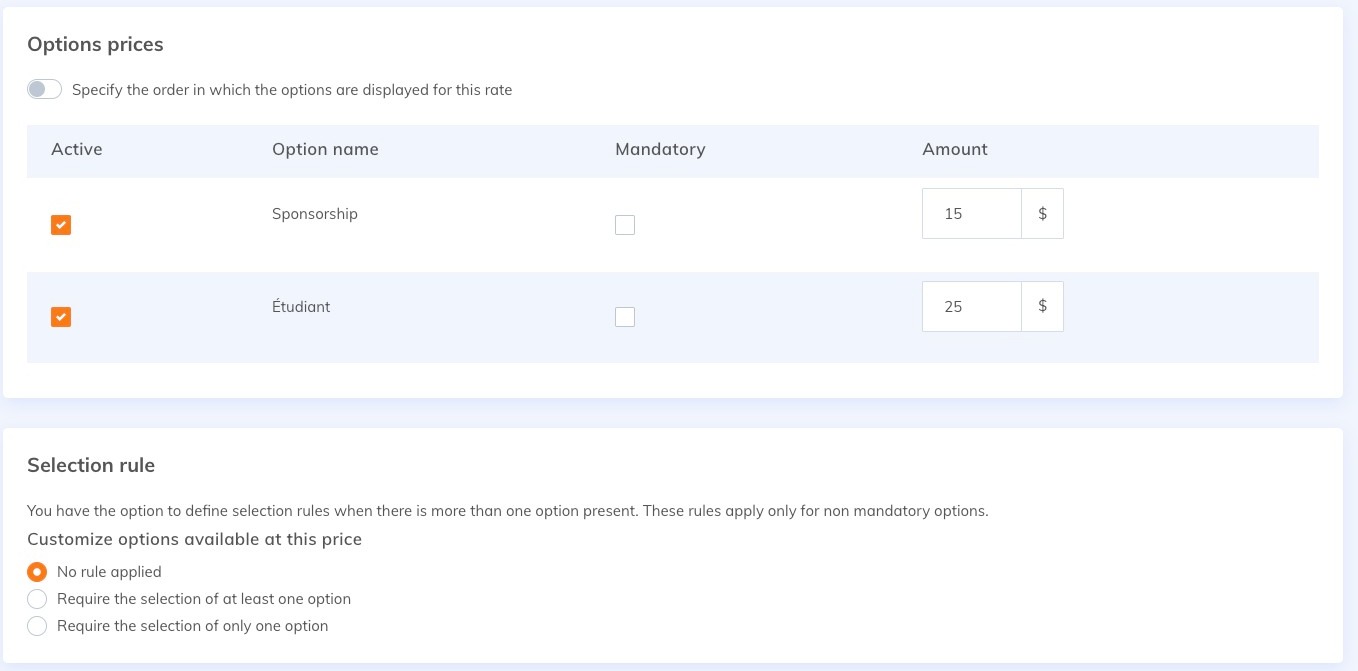This screenshot has height=671, width=1358.
Task: Choose "Require the selection of at least one option"
Action: (37, 599)
